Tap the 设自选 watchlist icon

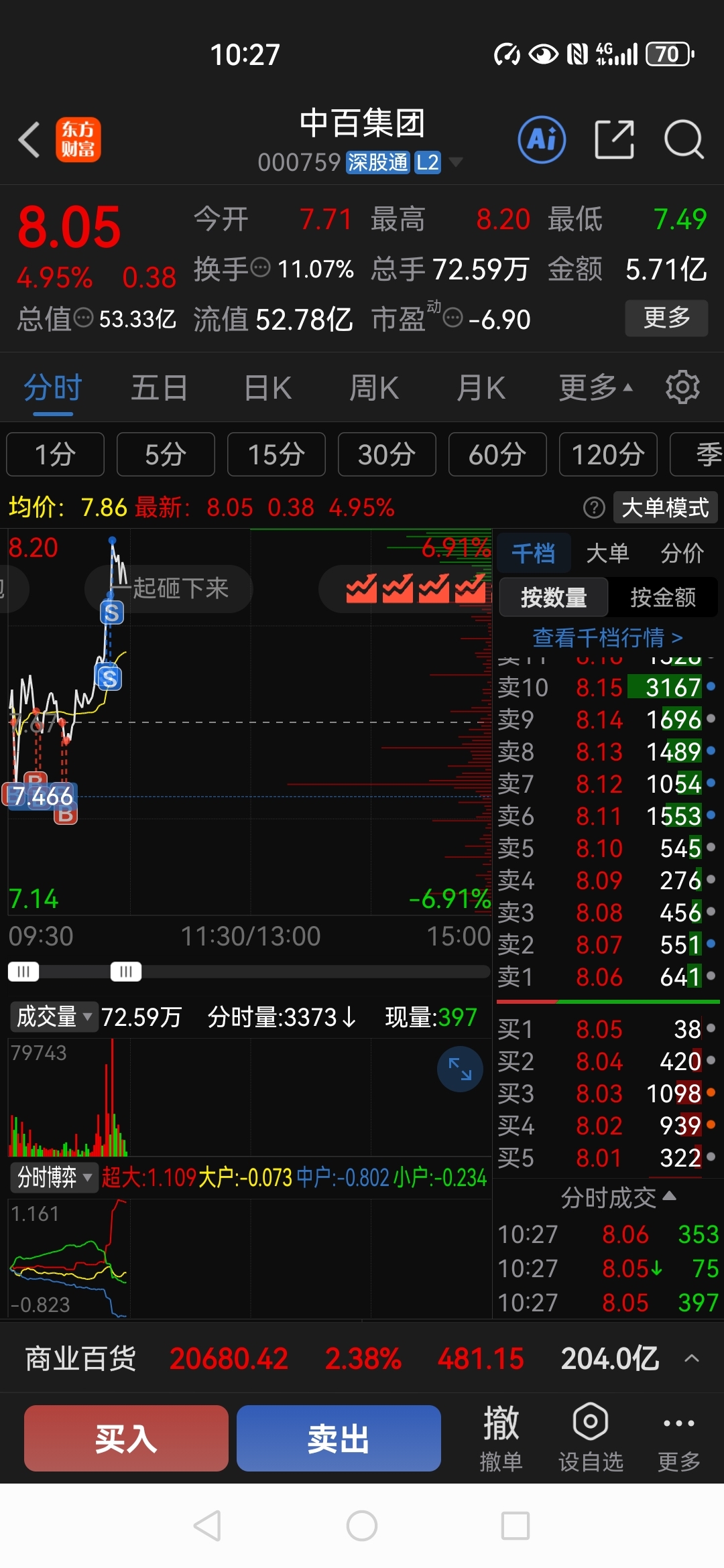click(591, 1438)
